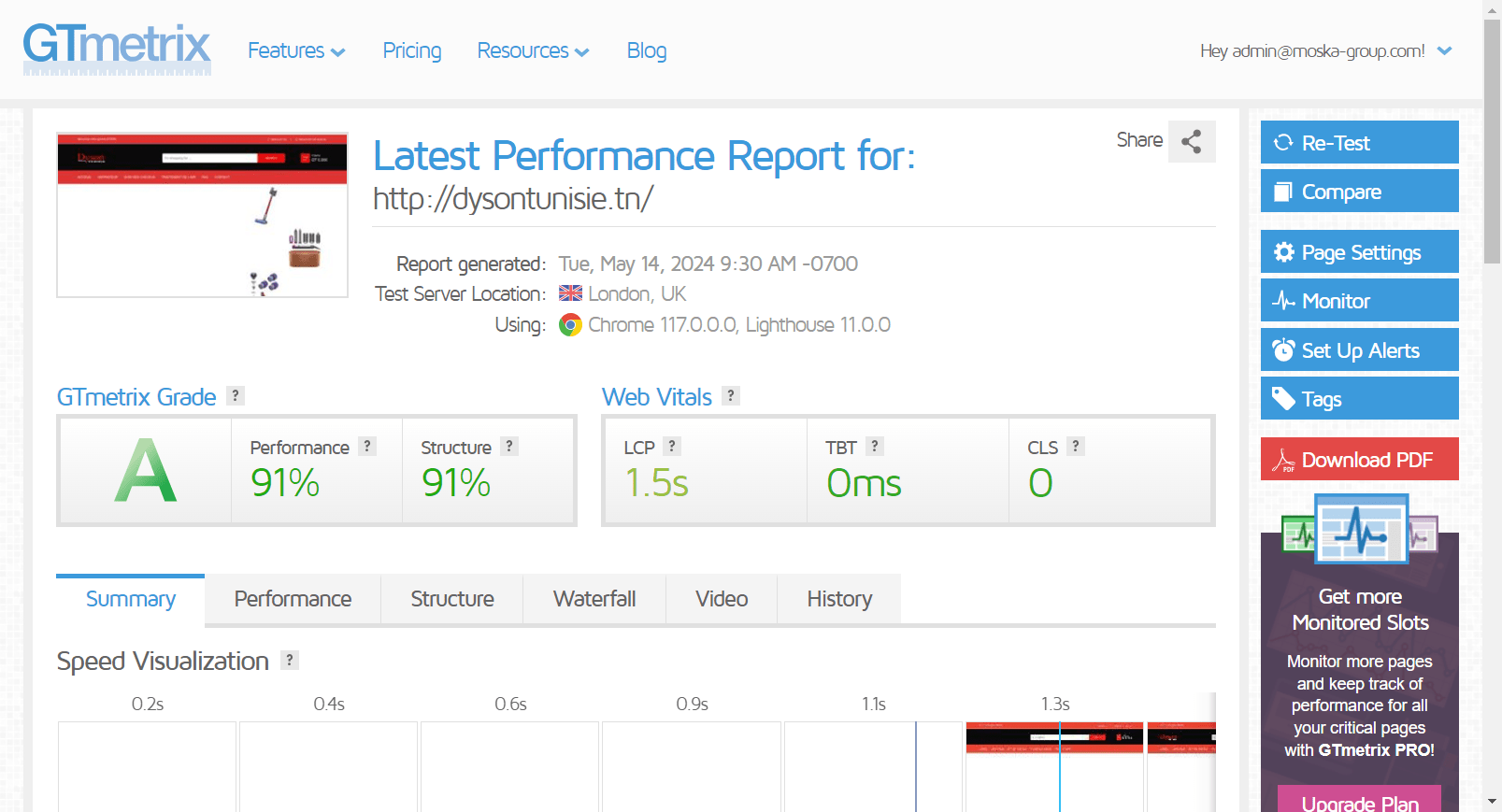Click the TBT value 0ms
This screenshot has width=1502, height=812.
pos(864,483)
